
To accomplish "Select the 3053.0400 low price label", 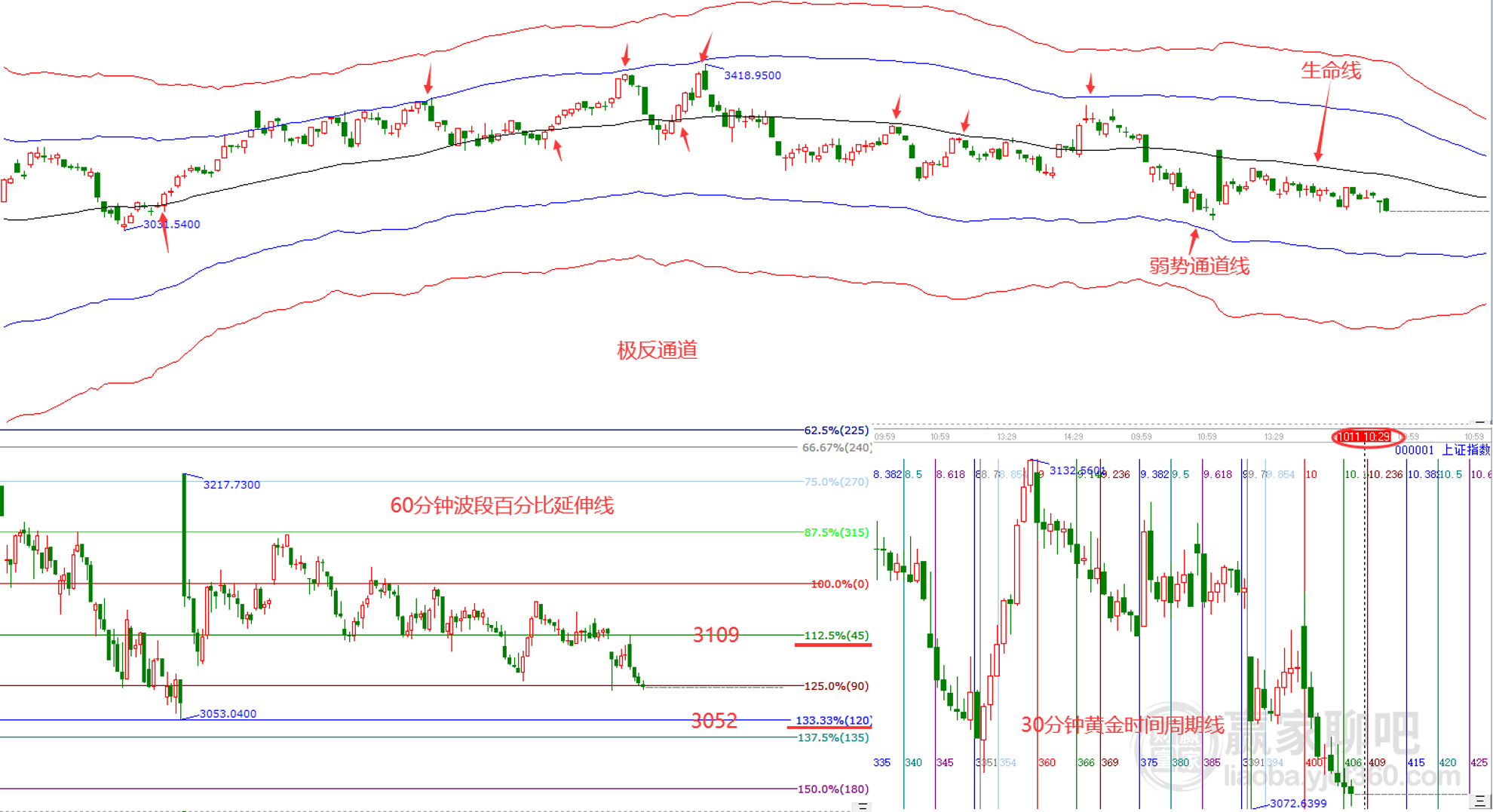I will tap(228, 714).
